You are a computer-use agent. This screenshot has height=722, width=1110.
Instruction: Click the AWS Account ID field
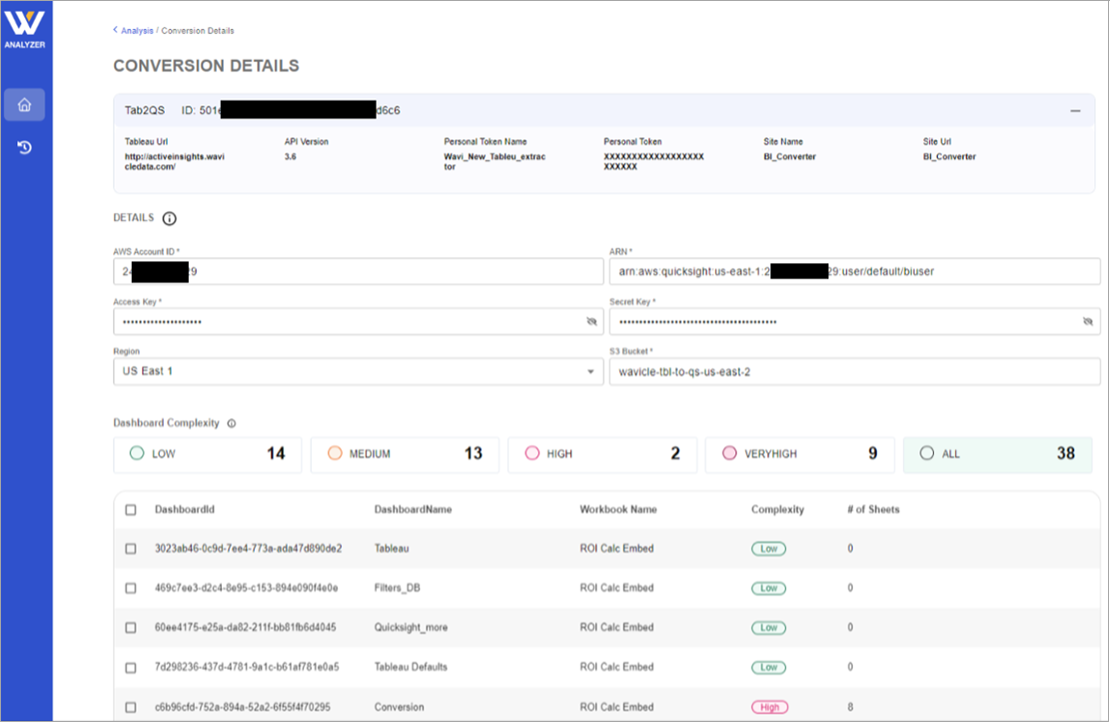click(x=358, y=271)
